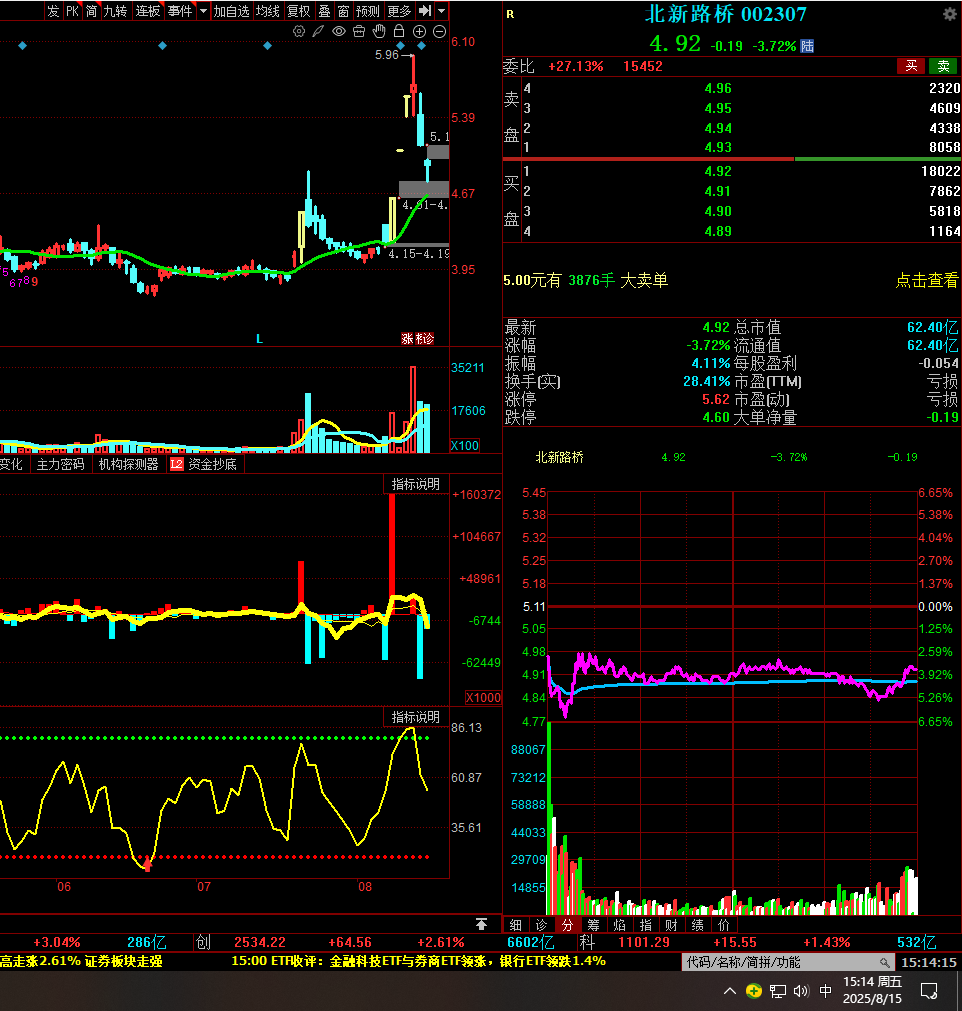Open the 复权 adjustment option
Screen dimensions: 962x1011
(x=299, y=11)
